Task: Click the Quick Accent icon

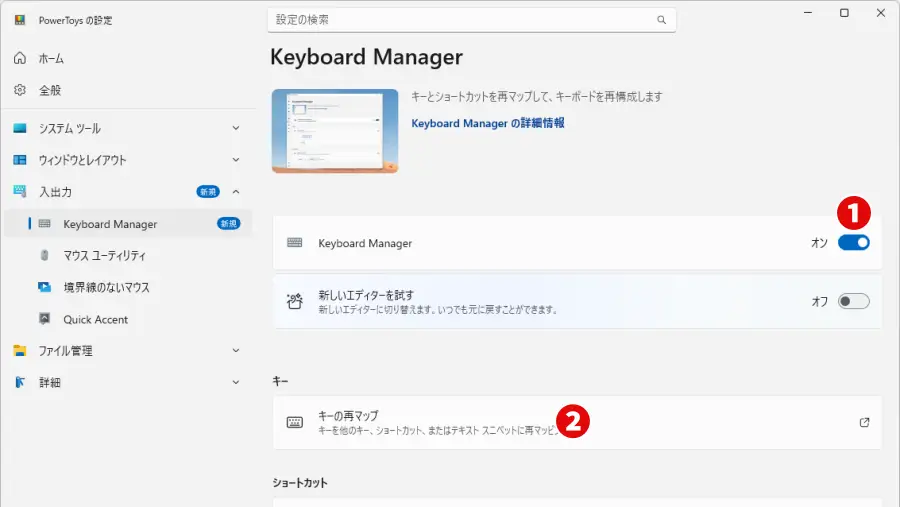Action: click(45, 319)
